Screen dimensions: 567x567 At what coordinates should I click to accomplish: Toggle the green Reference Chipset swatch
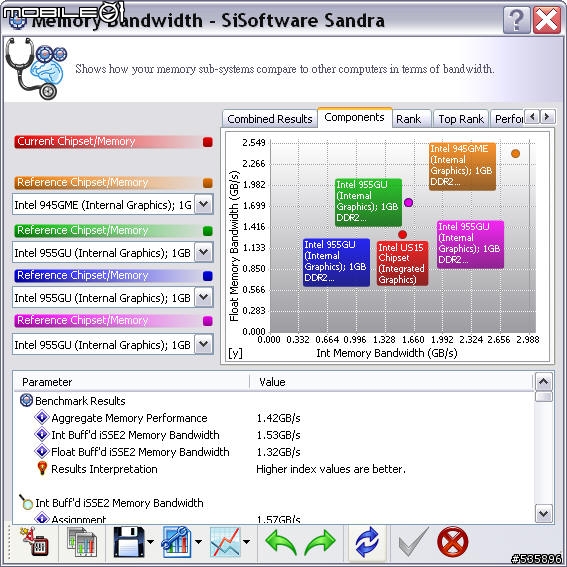(208, 230)
